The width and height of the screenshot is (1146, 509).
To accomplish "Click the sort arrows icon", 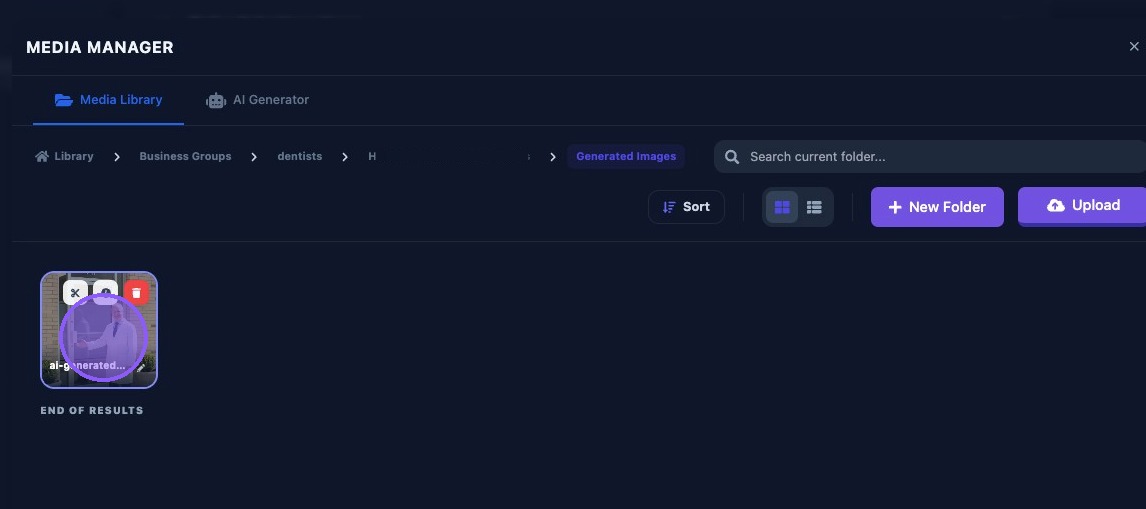I will pos(669,207).
